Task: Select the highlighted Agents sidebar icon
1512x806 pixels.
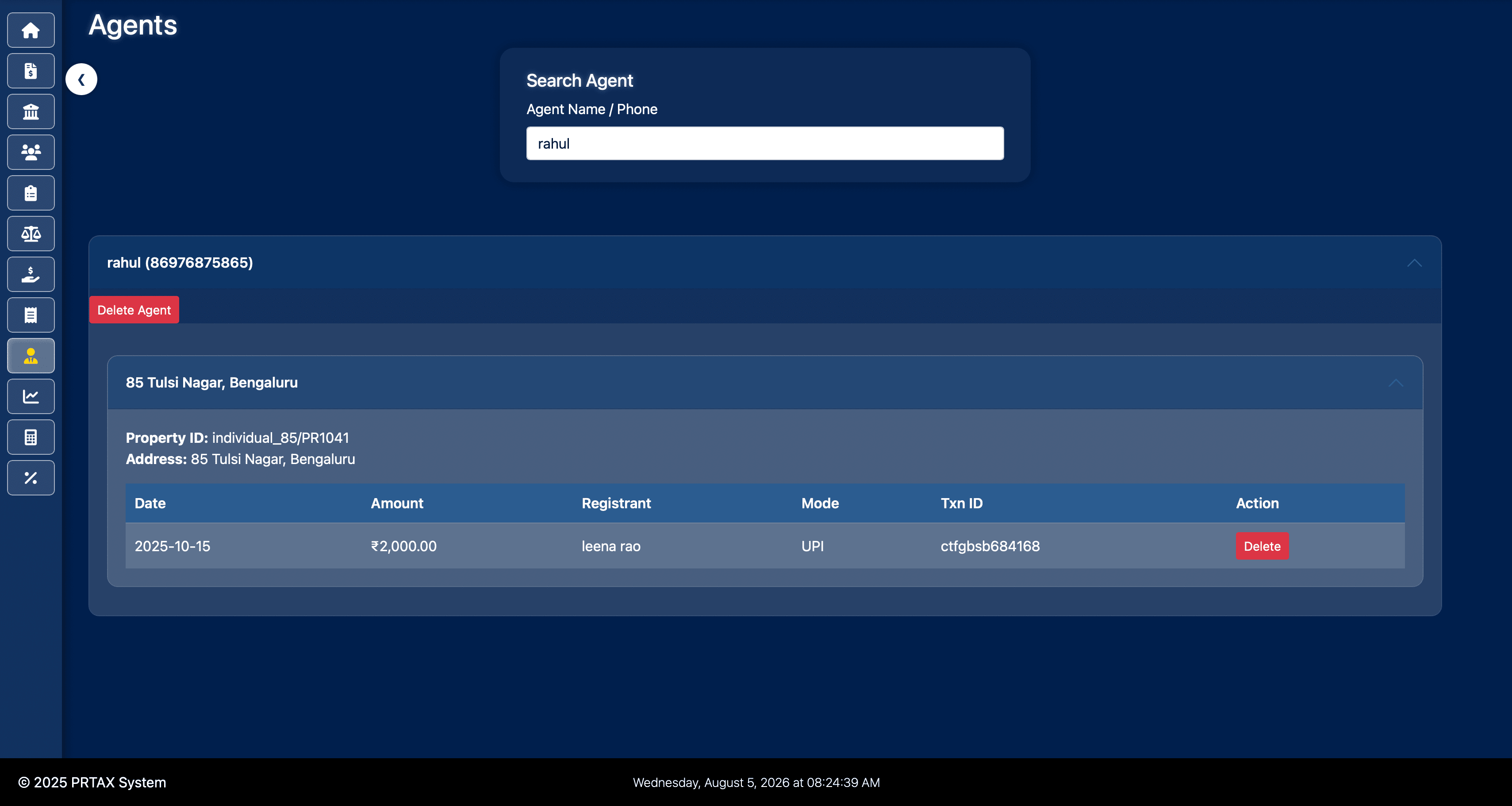Action: click(x=31, y=356)
